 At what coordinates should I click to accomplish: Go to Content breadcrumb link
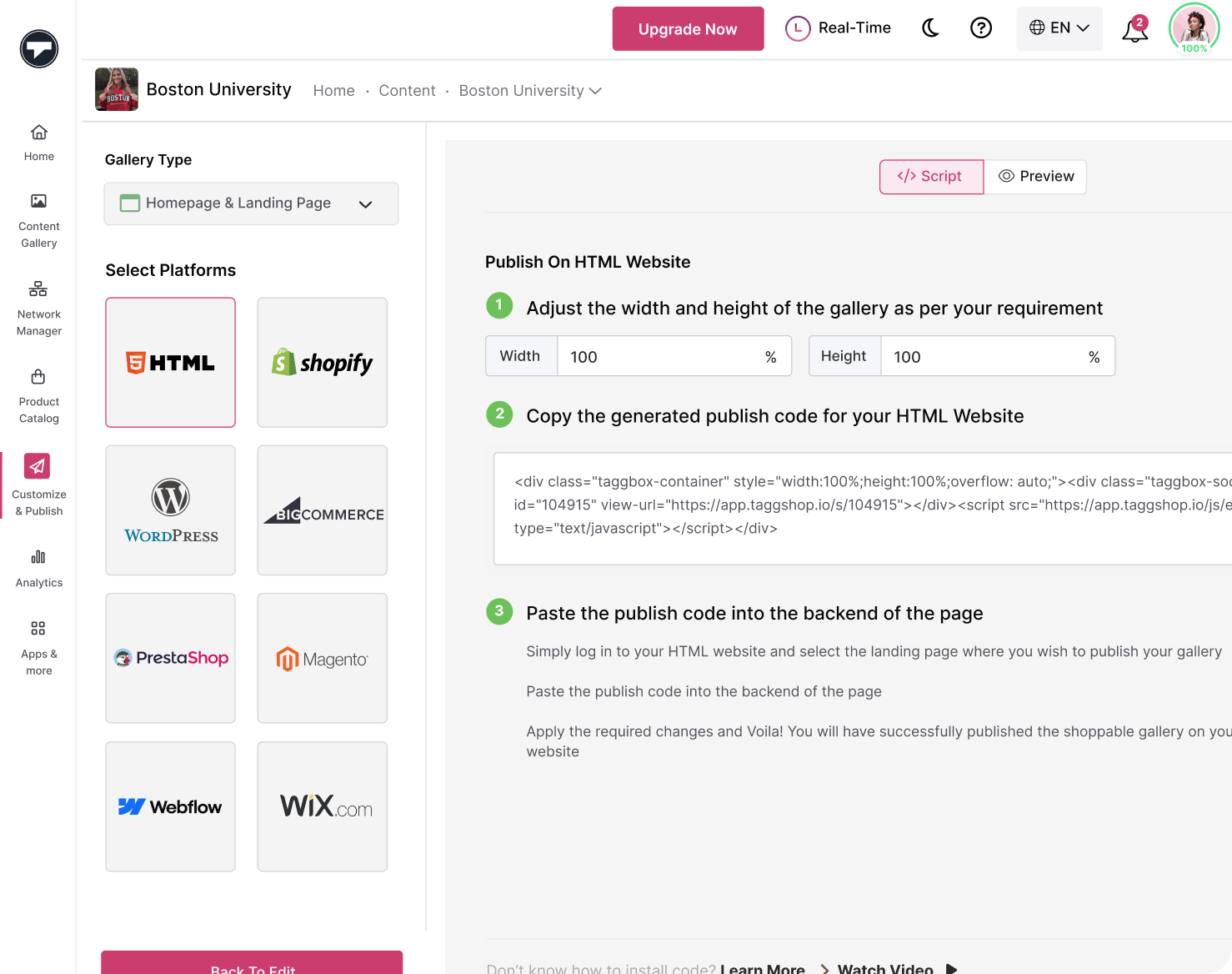click(407, 91)
